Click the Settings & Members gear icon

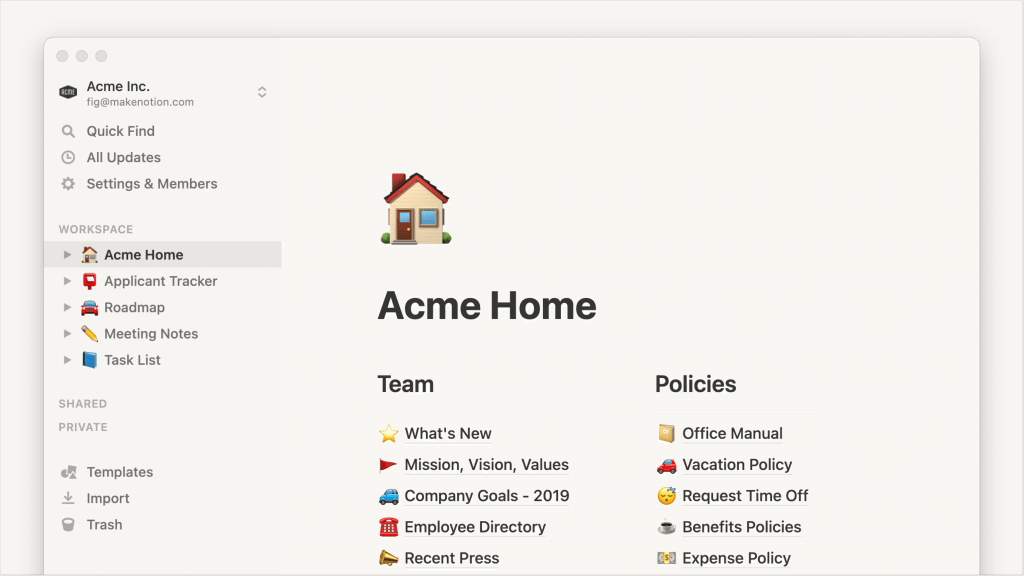(68, 184)
